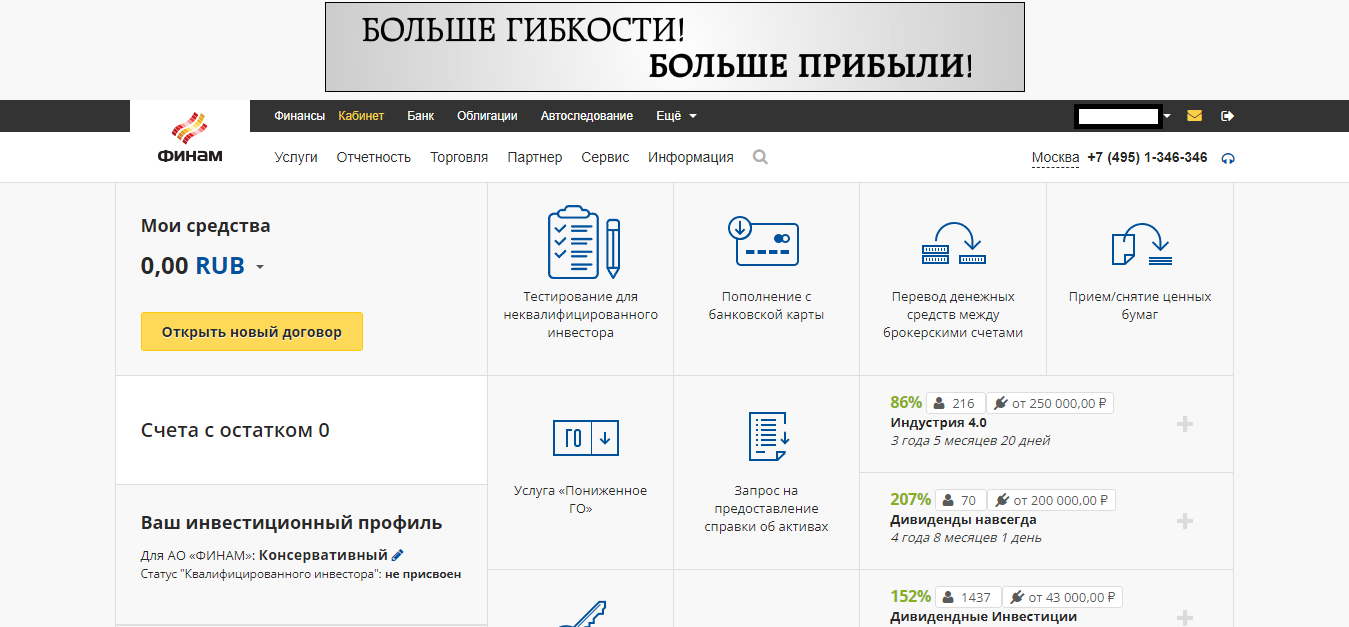Screen dimensions: 1349x627
Task: Expand the «Ещё» dropdown menu
Action: (676, 116)
